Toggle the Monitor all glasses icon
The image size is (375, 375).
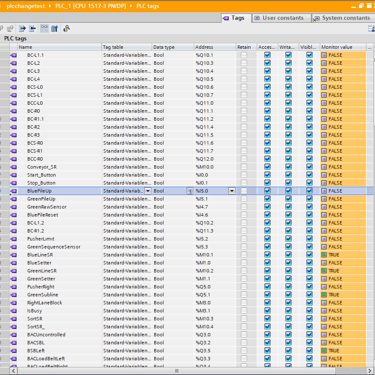(x=44, y=29)
